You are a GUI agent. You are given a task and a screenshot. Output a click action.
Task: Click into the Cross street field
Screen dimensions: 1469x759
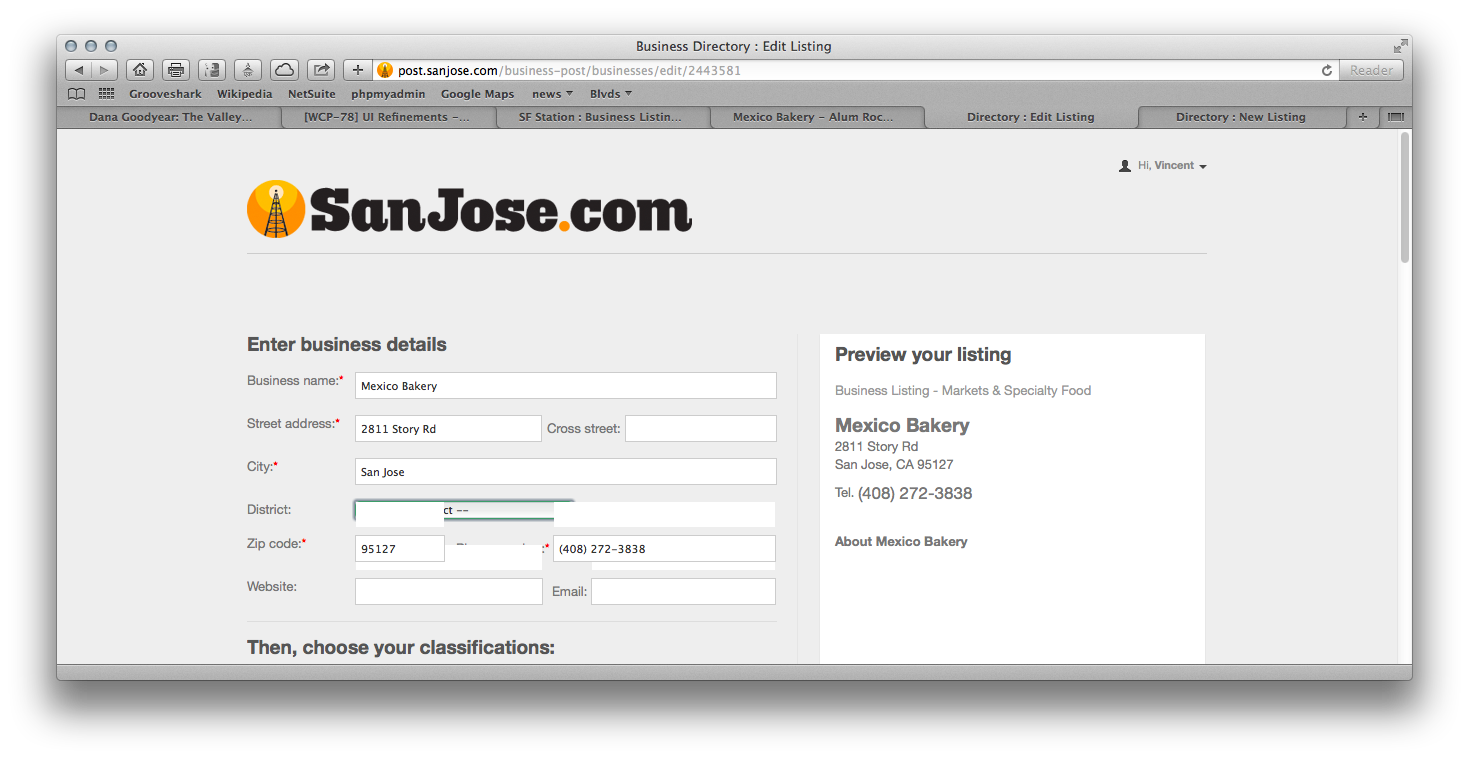click(701, 429)
